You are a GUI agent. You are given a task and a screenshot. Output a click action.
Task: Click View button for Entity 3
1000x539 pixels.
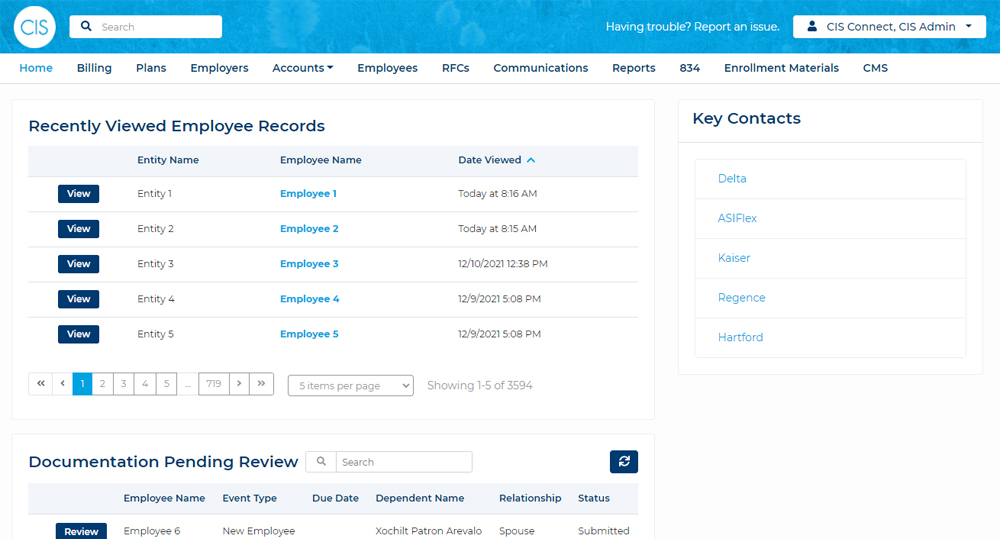[78, 264]
